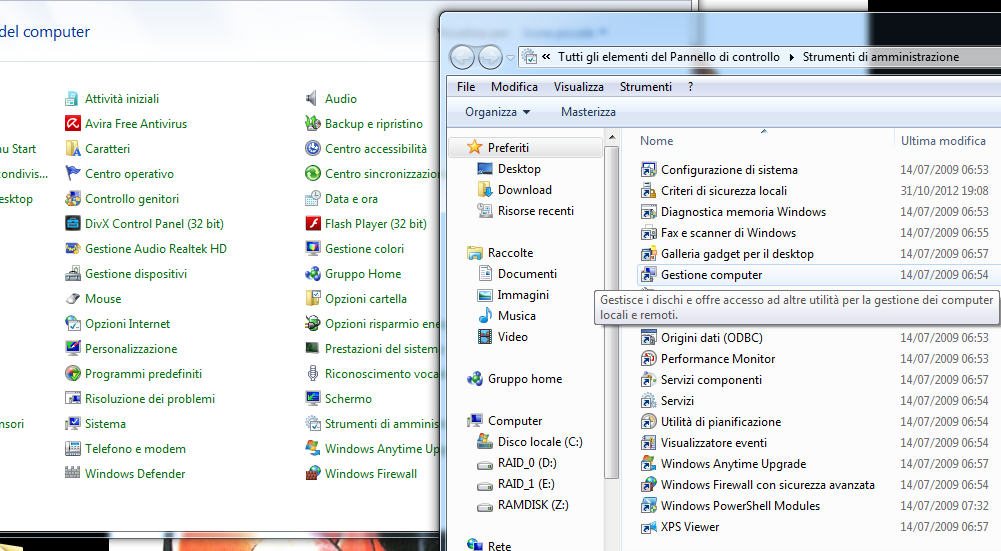This screenshot has height=551, width=1001.
Task: Open the Servizi shortcut
Action: [x=677, y=401]
